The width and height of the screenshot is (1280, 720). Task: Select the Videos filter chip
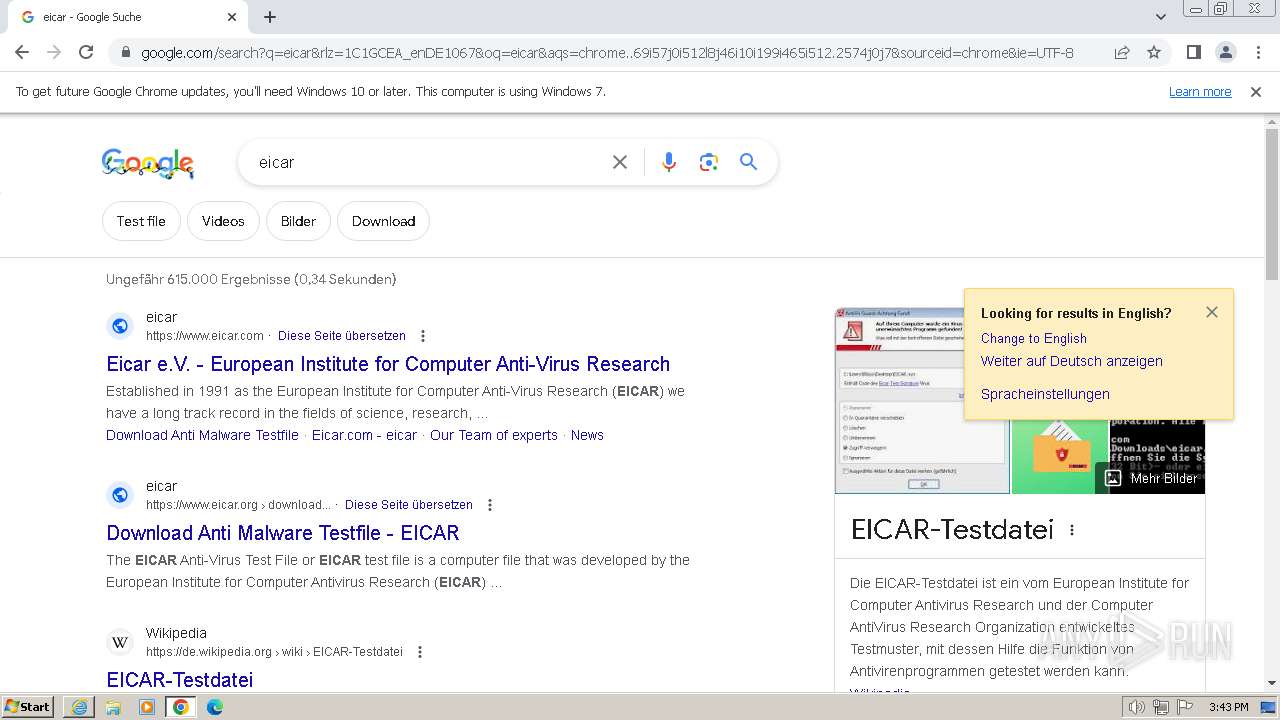pos(223,221)
